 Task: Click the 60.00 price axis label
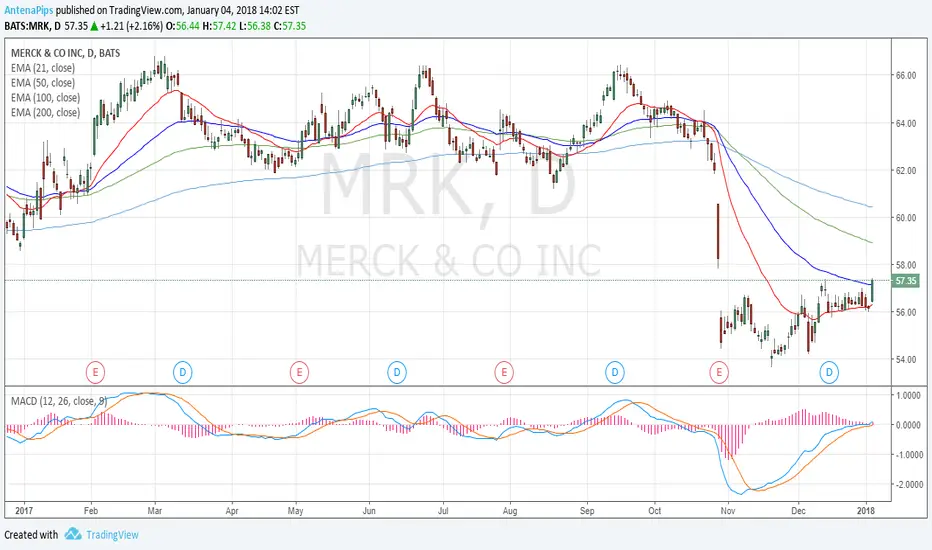906,218
